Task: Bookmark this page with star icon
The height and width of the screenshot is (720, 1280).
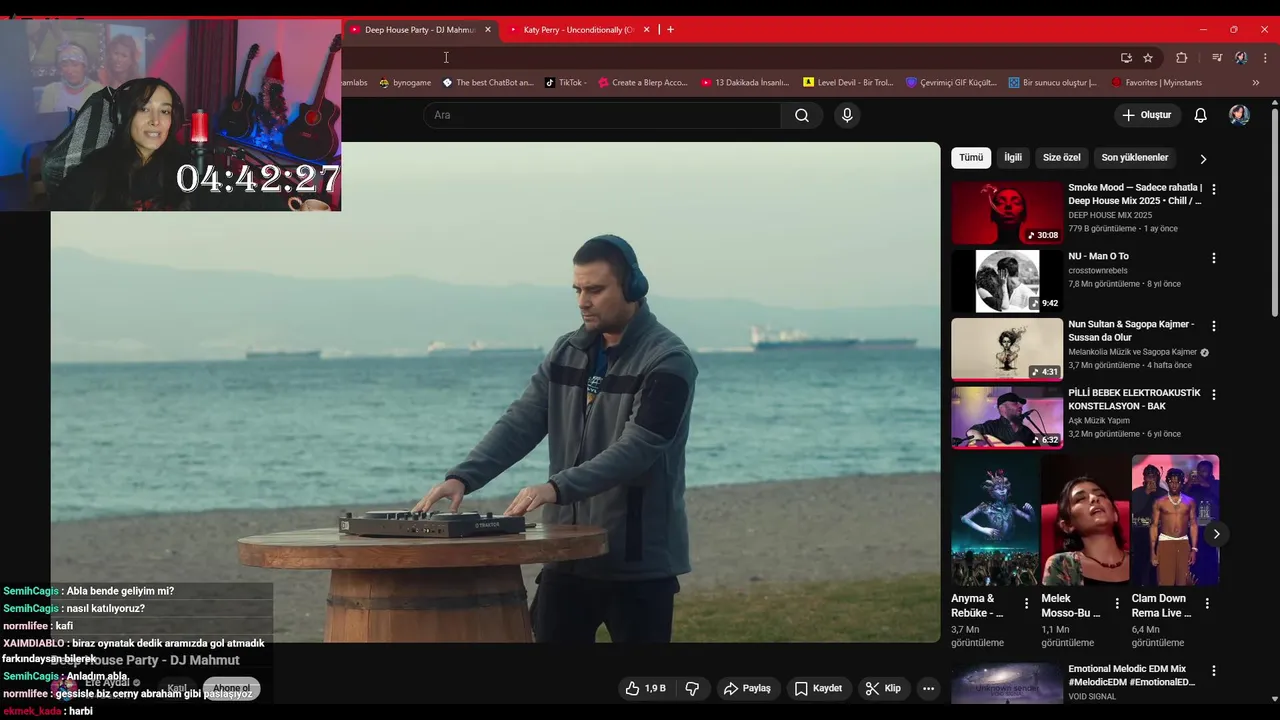Action: click(1148, 58)
